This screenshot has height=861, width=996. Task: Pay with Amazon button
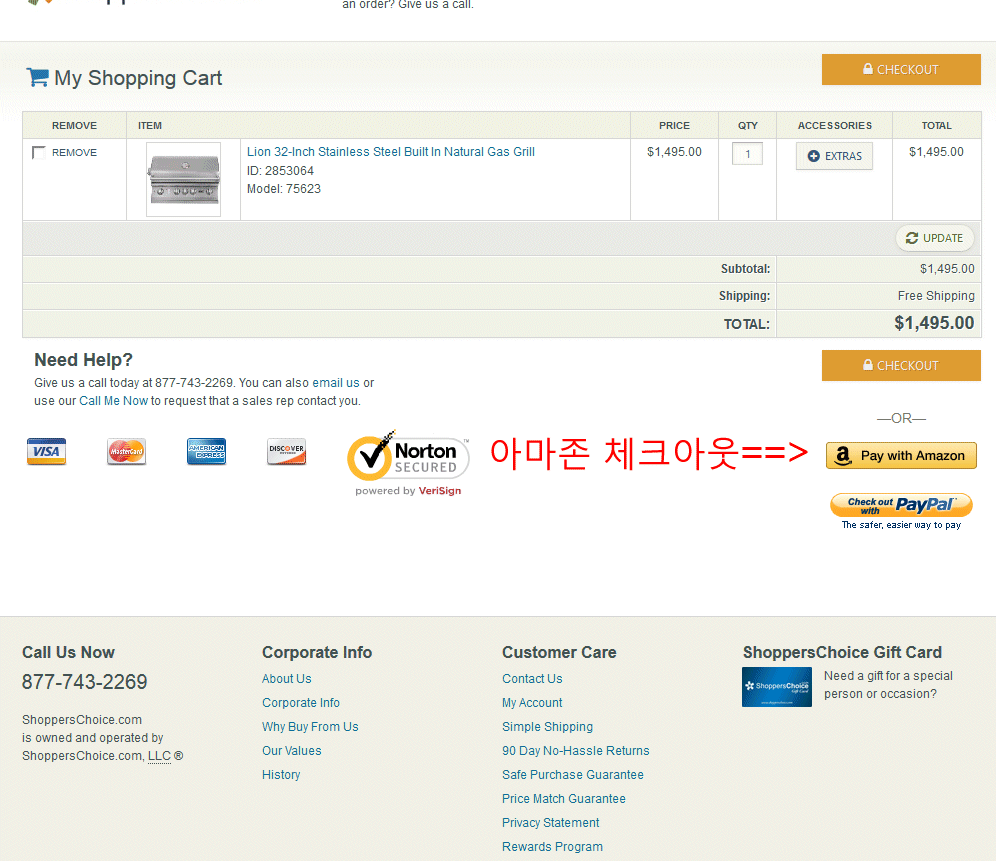click(901, 455)
